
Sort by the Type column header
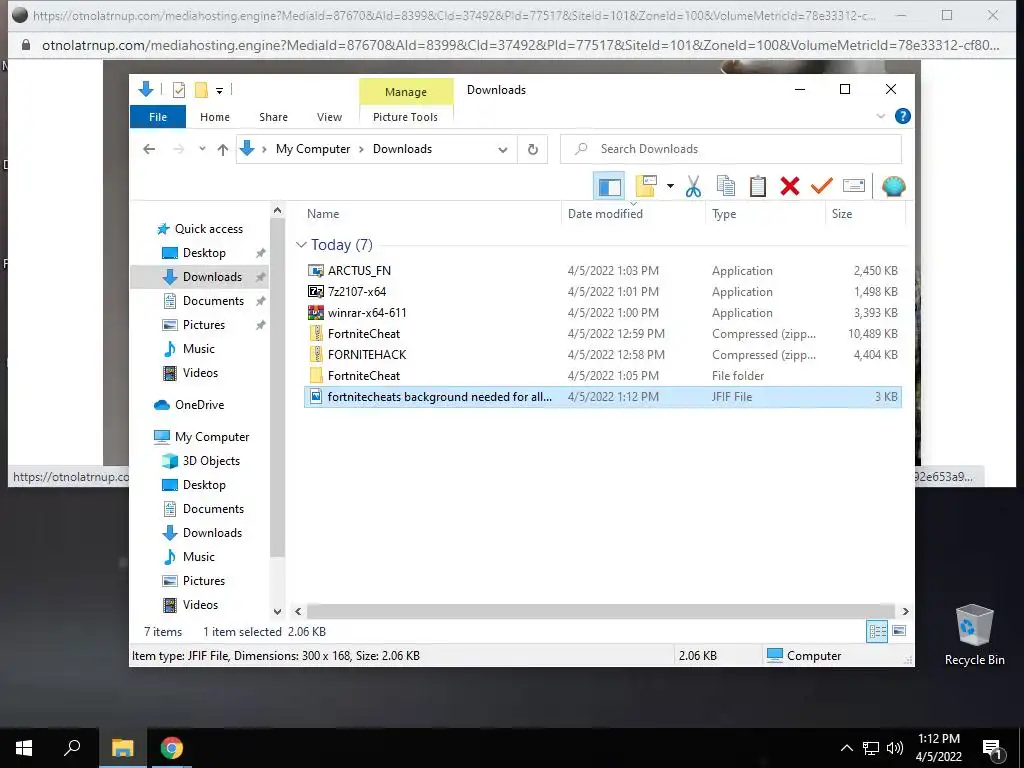coord(724,214)
